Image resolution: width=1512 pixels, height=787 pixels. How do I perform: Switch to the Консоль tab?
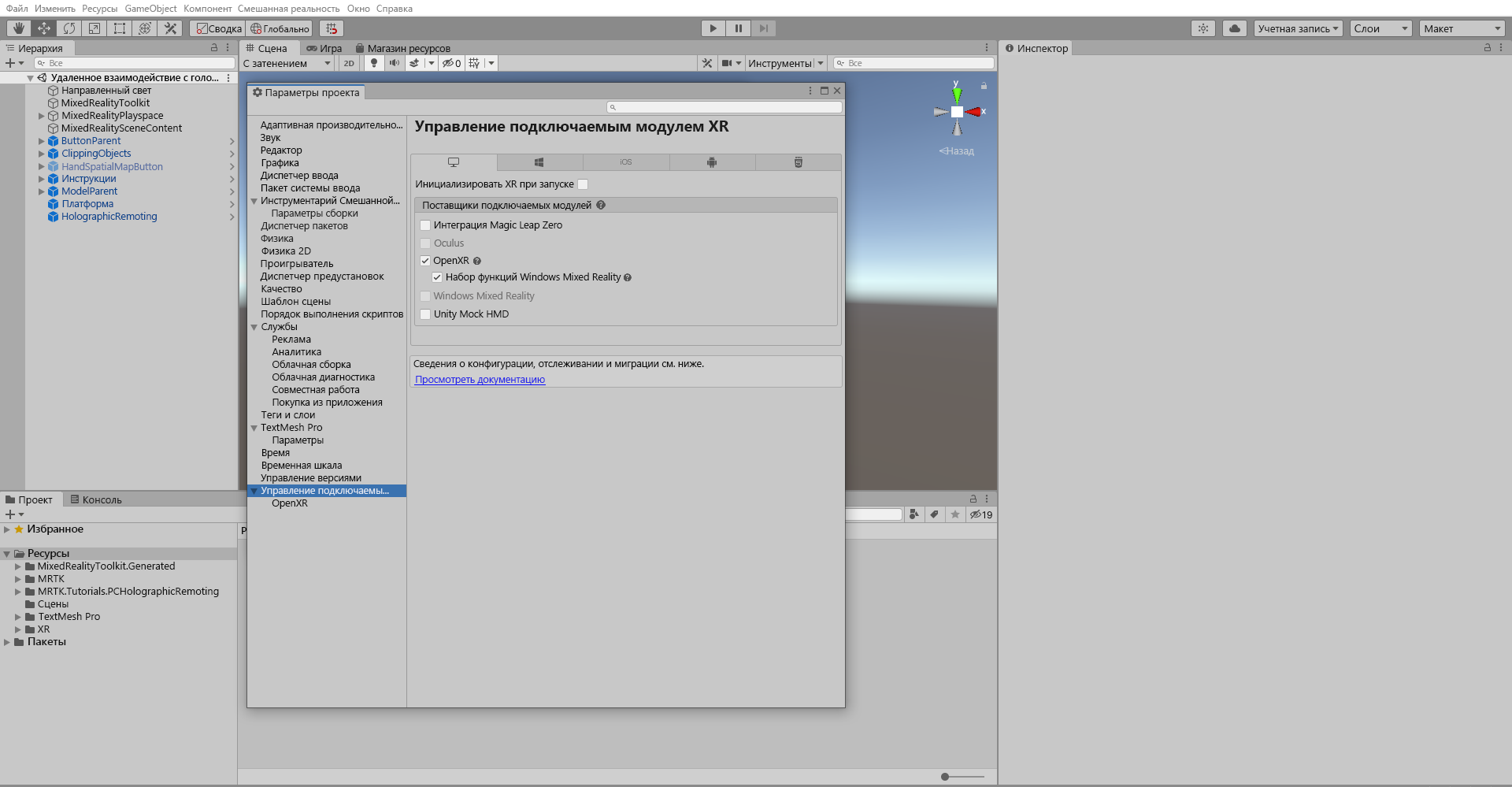point(96,499)
